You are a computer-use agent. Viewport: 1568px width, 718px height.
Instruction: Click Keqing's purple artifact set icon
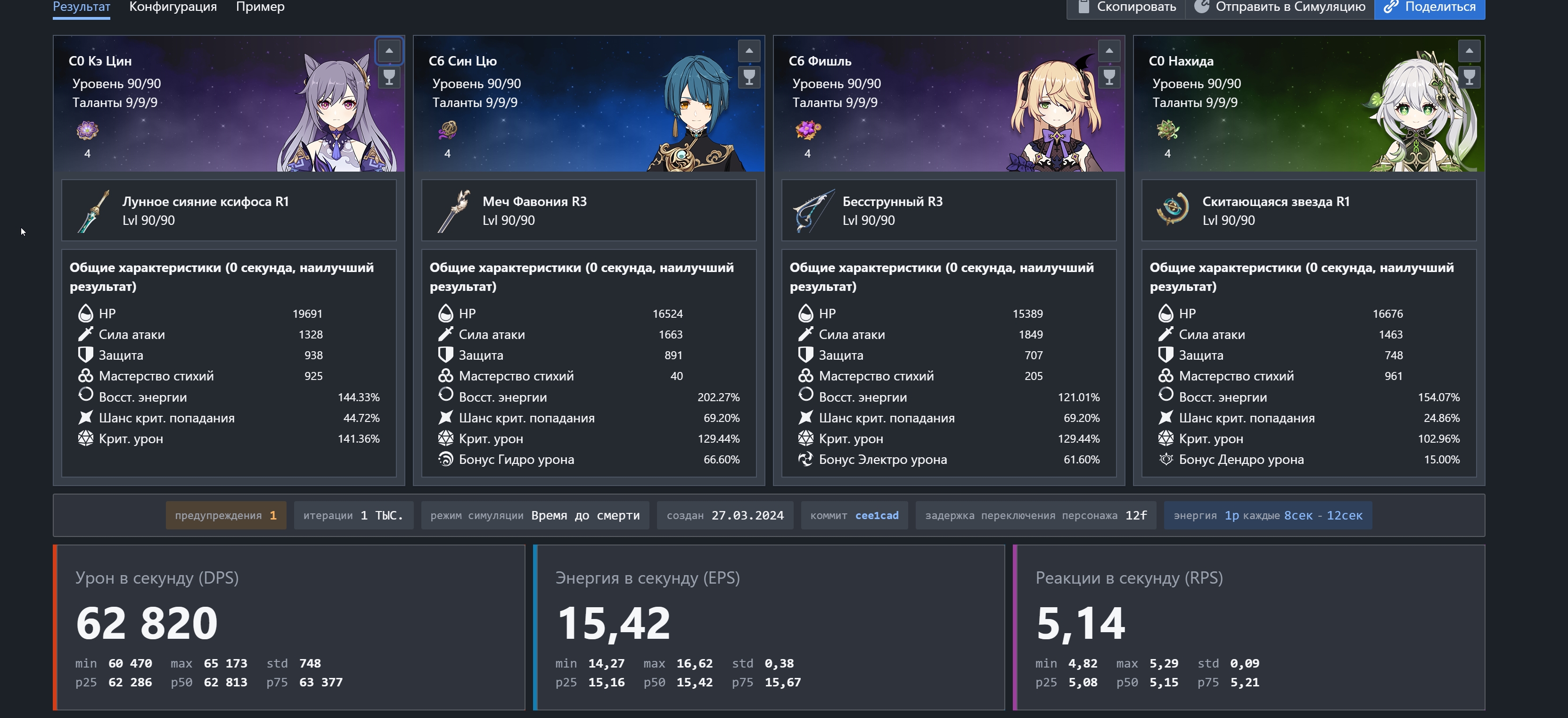point(87,130)
